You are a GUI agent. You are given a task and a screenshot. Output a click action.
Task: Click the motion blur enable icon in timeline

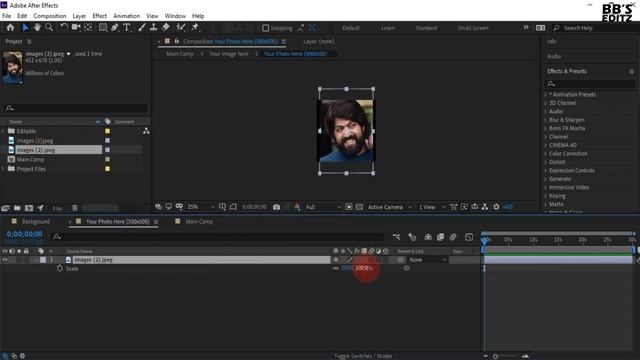click(x=453, y=237)
